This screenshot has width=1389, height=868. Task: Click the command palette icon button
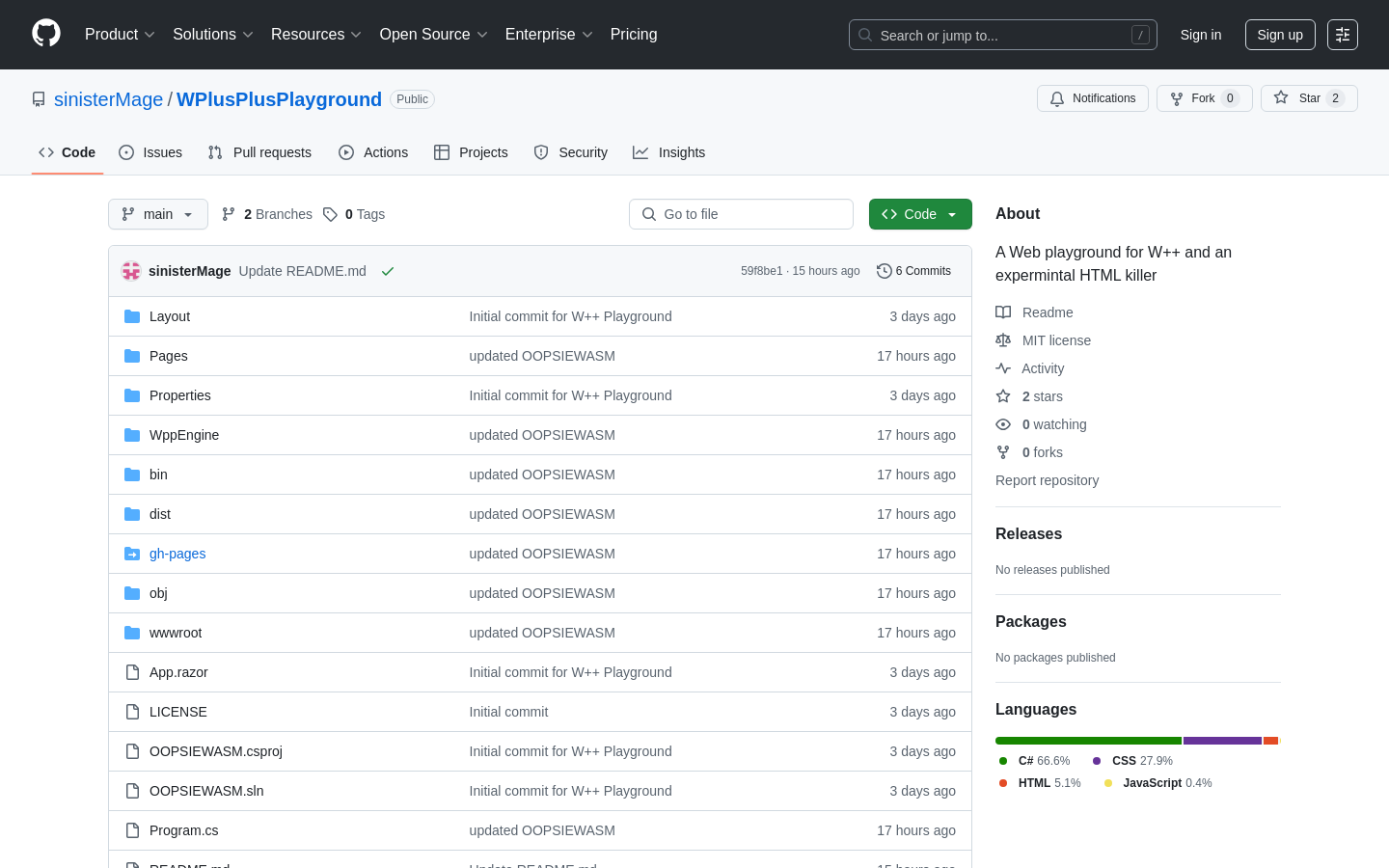[x=1343, y=35]
